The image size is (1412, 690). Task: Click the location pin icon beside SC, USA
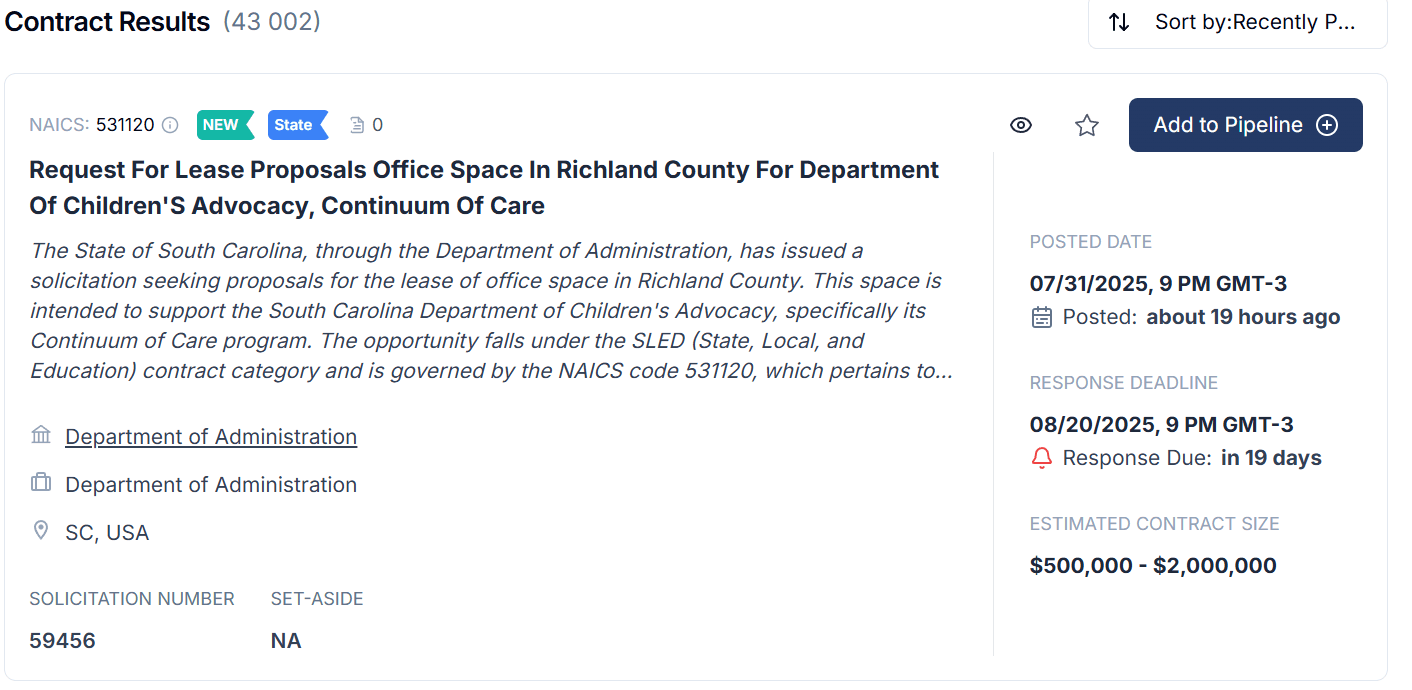(x=41, y=531)
